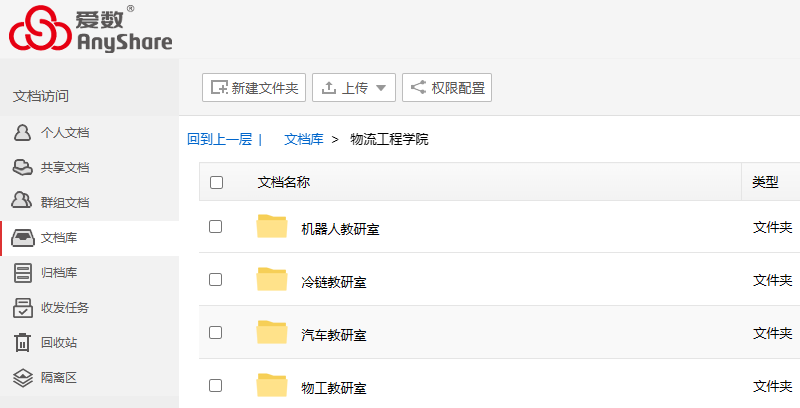Screen dimensions: 800x408
Task: Open the Send/Receive Tasks (收发任务) icon
Action: point(22,308)
